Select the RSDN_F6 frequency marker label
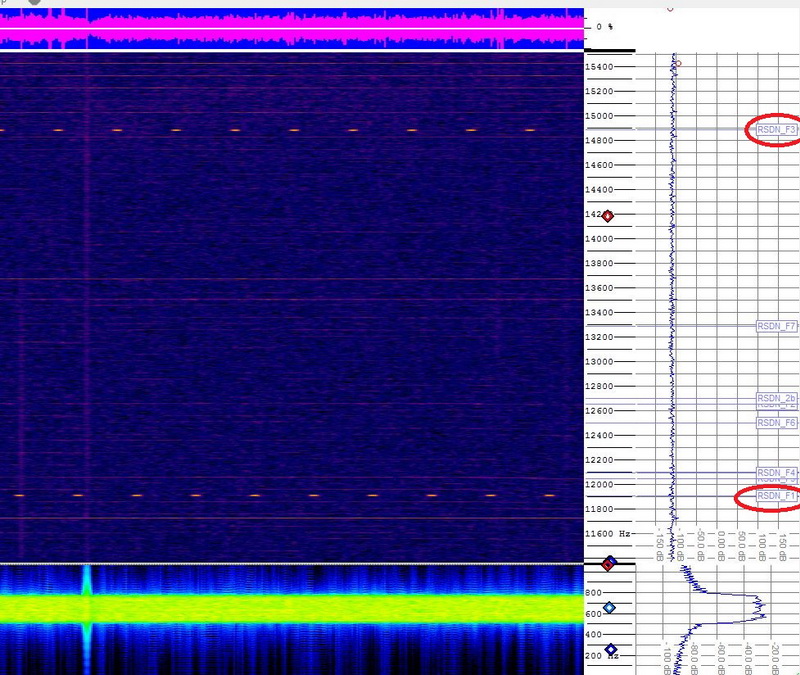Screen dimensions: 800x675 (776, 422)
